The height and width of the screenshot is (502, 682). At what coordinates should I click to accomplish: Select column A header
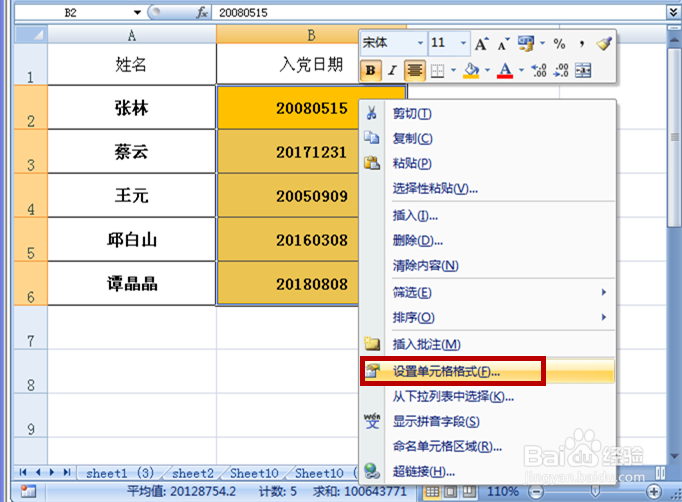[x=132, y=35]
